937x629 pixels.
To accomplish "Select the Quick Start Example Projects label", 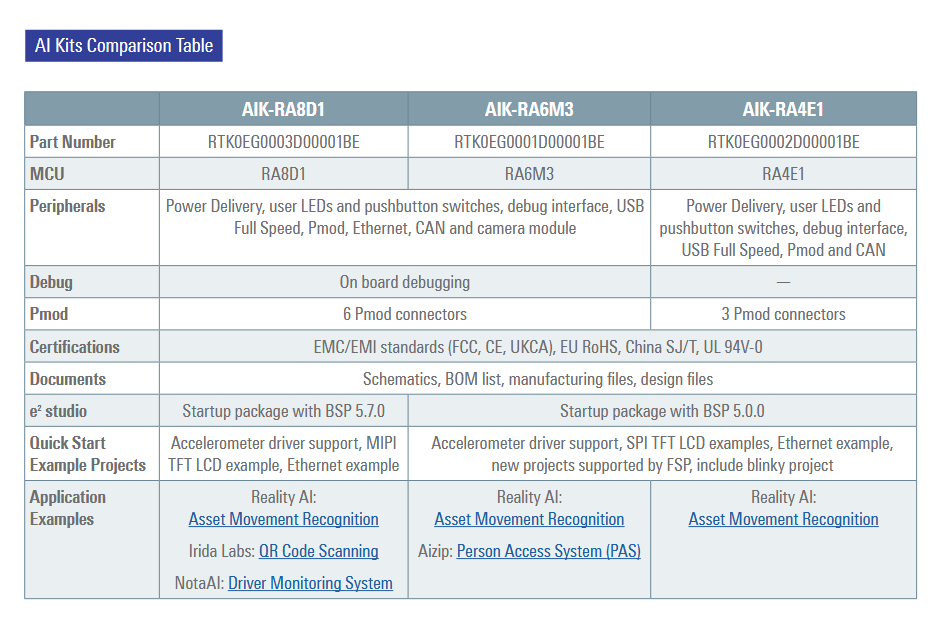I will click(87, 454).
